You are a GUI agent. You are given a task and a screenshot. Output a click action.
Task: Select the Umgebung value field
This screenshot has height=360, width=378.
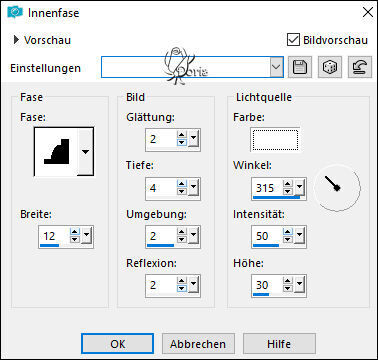click(161, 236)
